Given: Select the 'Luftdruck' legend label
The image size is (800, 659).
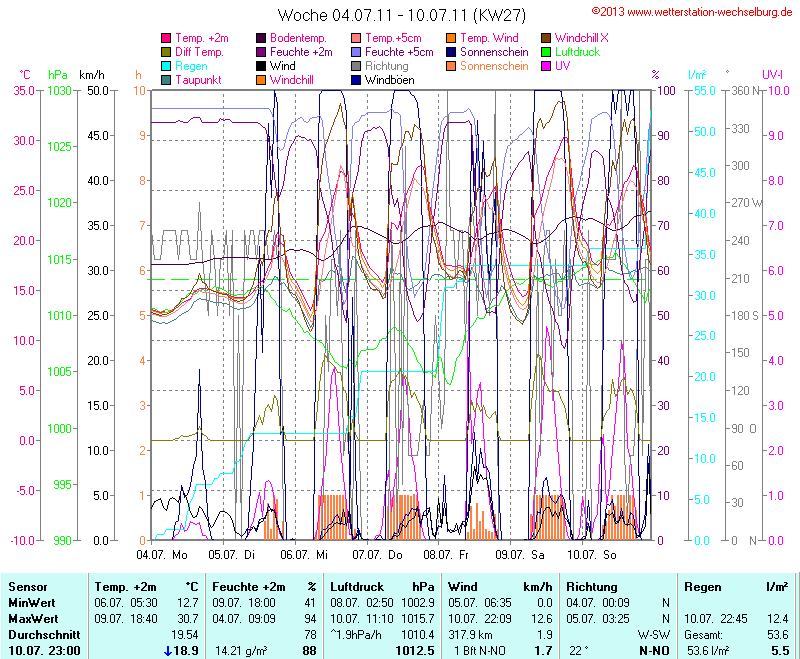Looking at the screenshot, I should [x=578, y=52].
